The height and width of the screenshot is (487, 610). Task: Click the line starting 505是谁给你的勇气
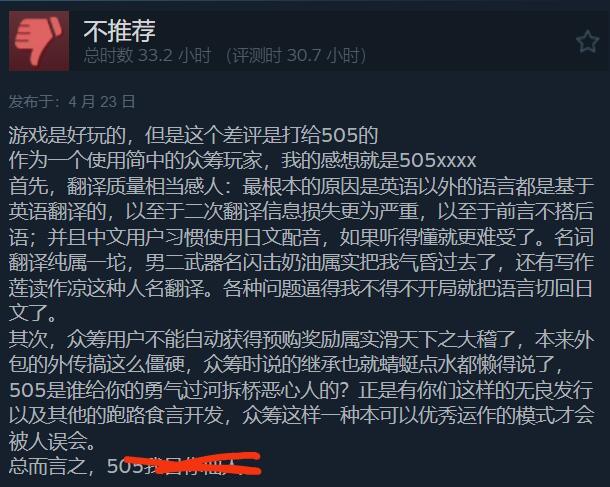[x=301, y=390]
